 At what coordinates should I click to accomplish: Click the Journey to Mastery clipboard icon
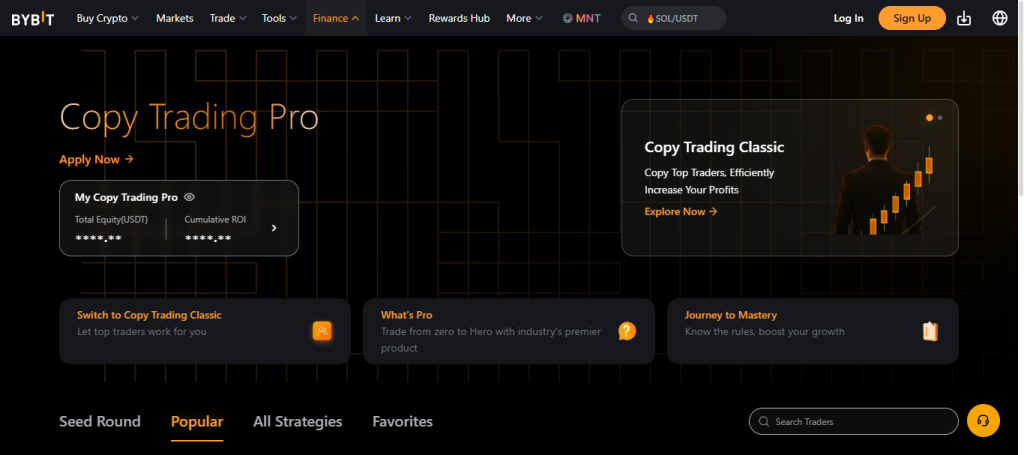[x=930, y=332]
